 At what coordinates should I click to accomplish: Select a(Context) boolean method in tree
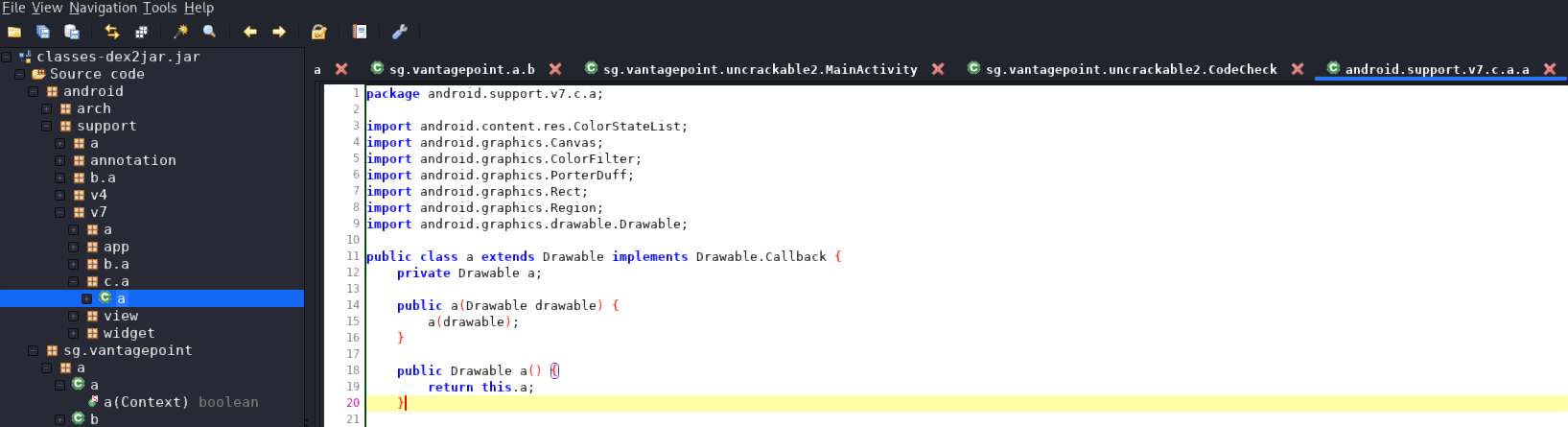coord(180,402)
